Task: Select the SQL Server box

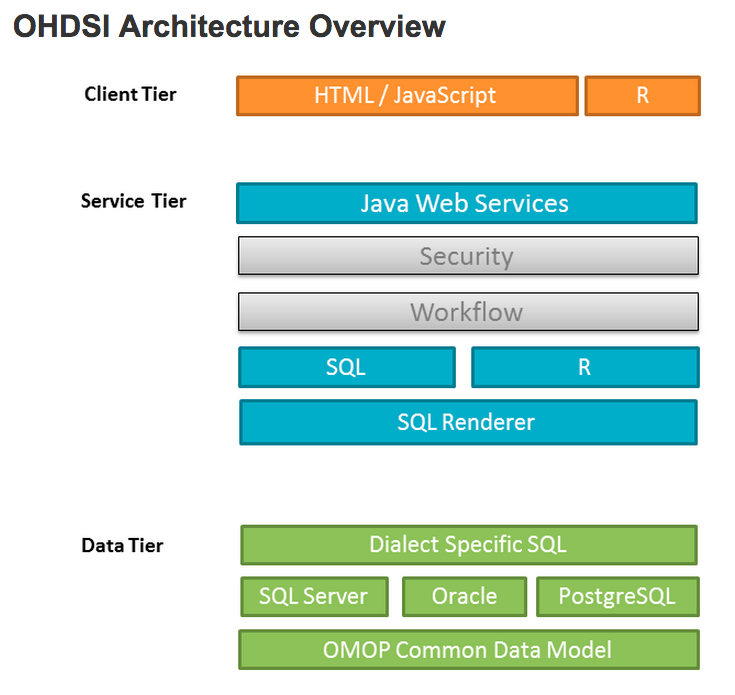Action: pyautogui.click(x=313, y=597)
